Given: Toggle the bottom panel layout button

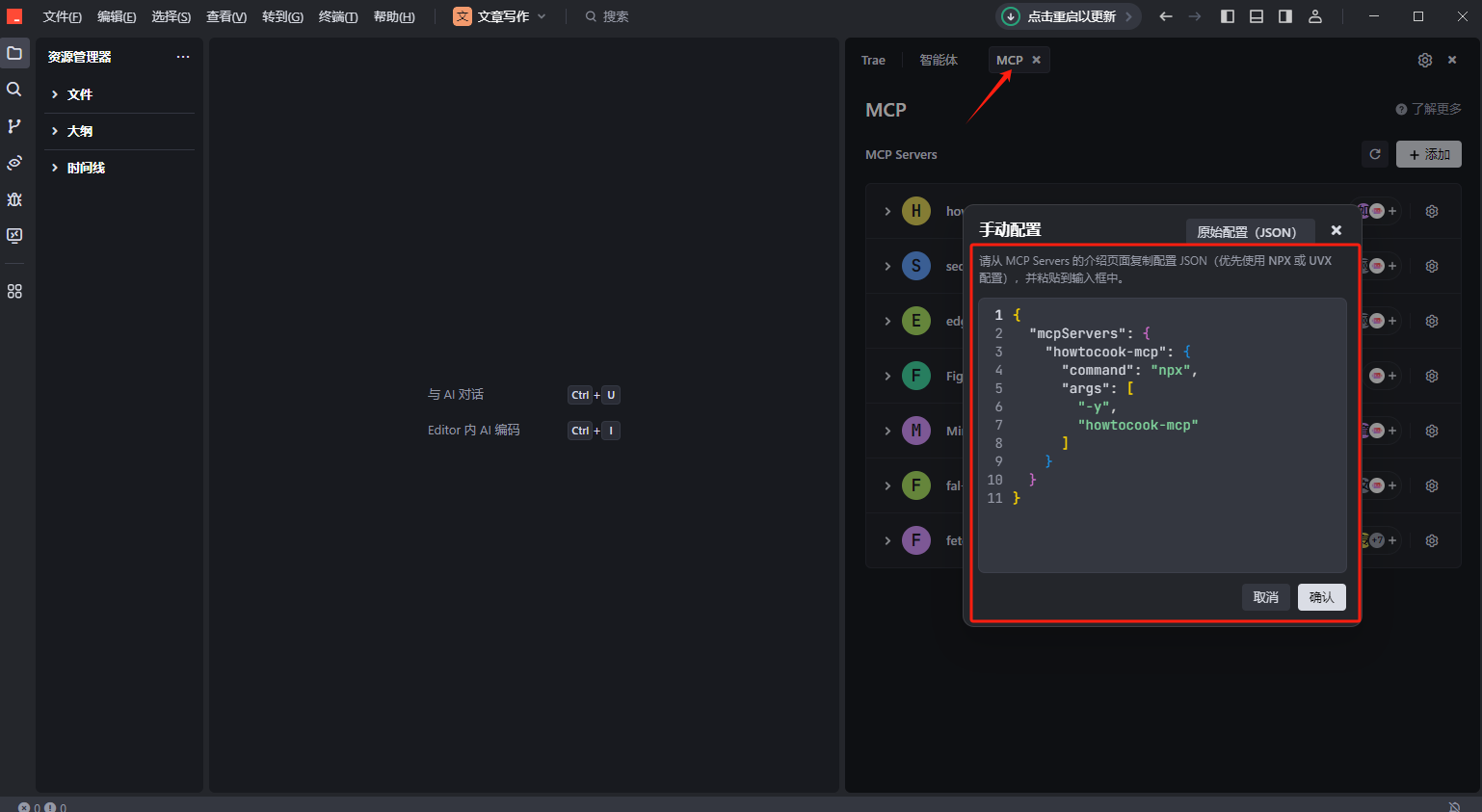Looking at the screenshot, I should [x=1257, y=16].
